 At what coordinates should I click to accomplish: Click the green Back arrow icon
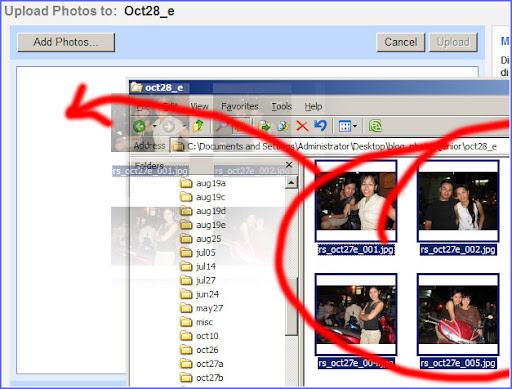pyautogui.click(x=139, y=126)
